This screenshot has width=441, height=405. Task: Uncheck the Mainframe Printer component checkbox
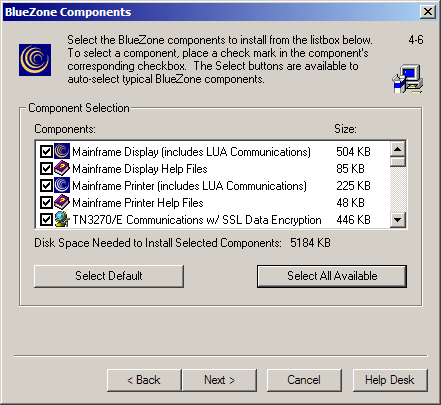pos(46,186)
